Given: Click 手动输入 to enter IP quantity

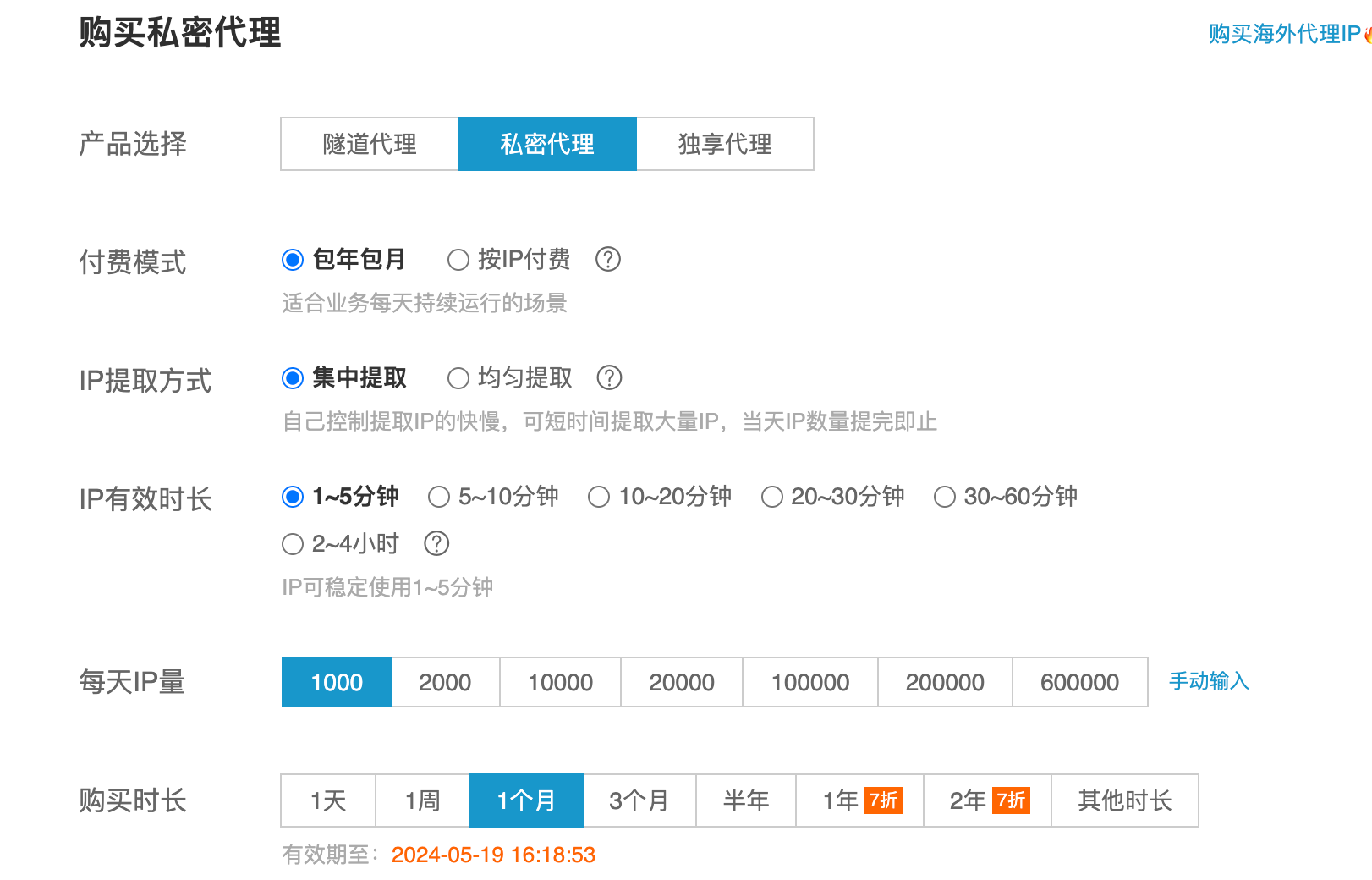Looking at the screenshot, I should click(x=1209, y=681).
